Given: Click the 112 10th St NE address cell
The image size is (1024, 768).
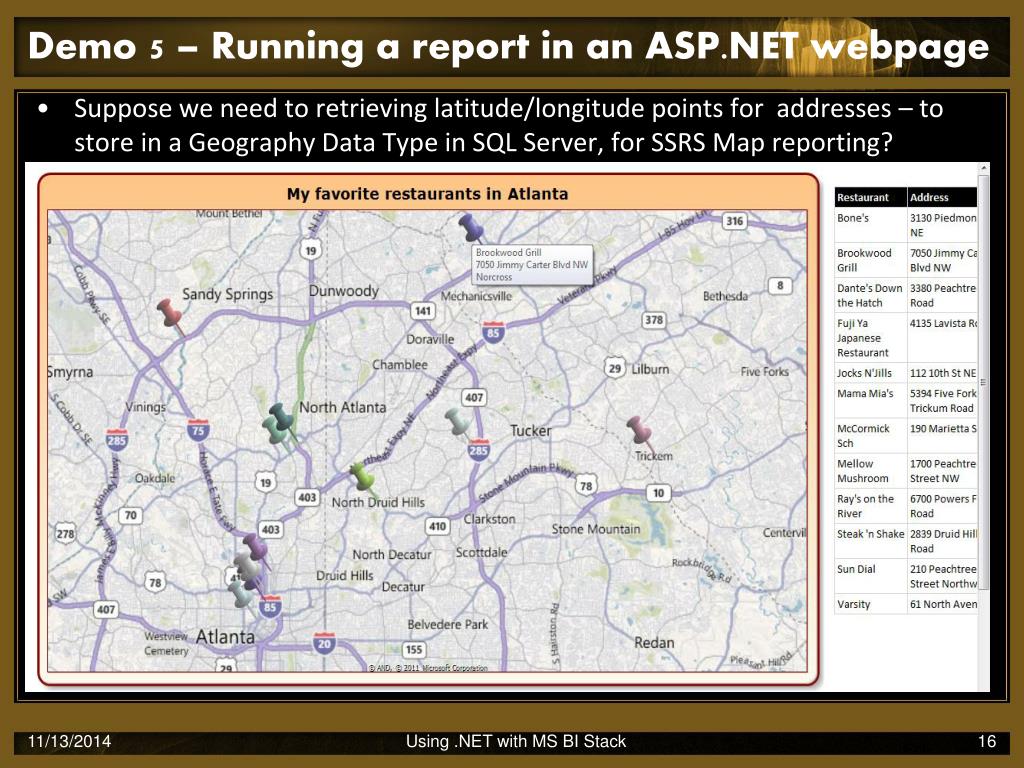Looking at the screenshot, I should pos(942,373).
